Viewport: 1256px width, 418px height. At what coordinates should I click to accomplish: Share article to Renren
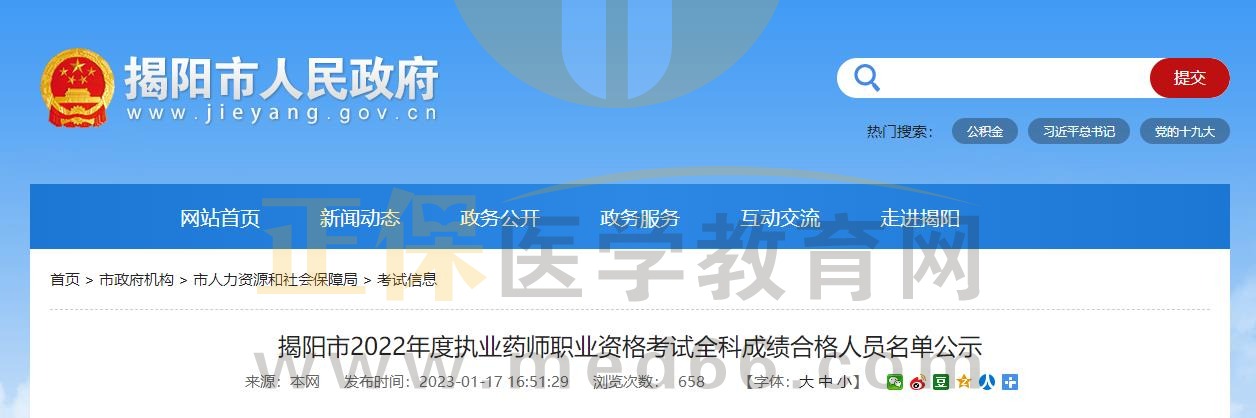point(986,382)
